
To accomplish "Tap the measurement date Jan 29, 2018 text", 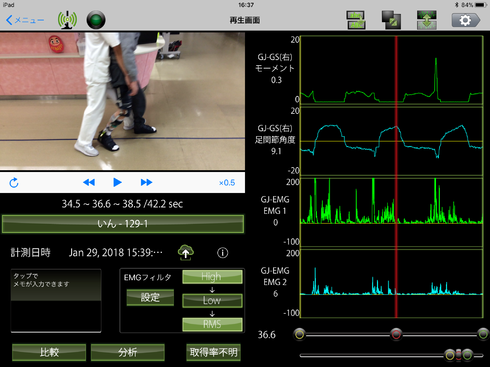I will (116, 253).
